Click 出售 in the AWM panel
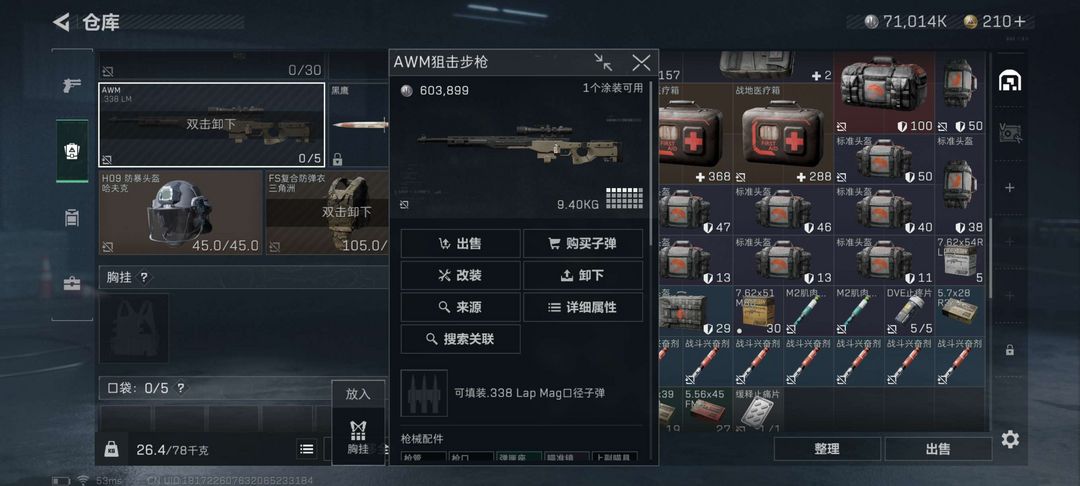The width and height of the screenshot is (1080, 486). pos(460,244)
